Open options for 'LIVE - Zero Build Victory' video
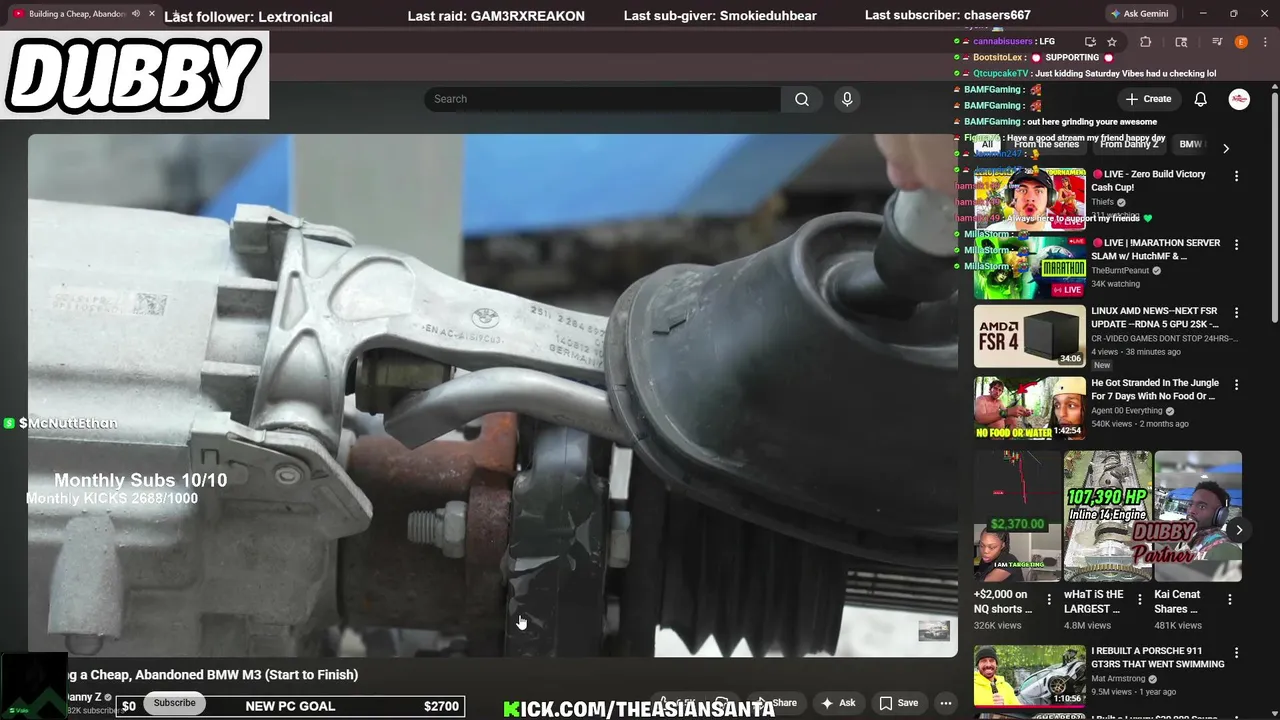 [x=1236, y=176]
